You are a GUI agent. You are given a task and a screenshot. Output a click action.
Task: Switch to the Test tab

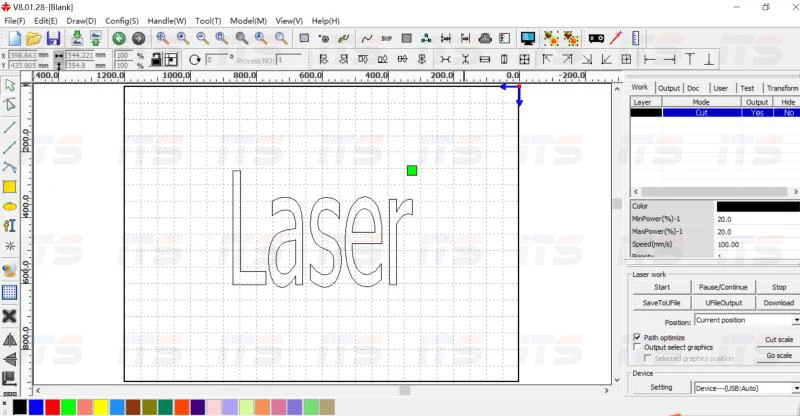[747, 88]
